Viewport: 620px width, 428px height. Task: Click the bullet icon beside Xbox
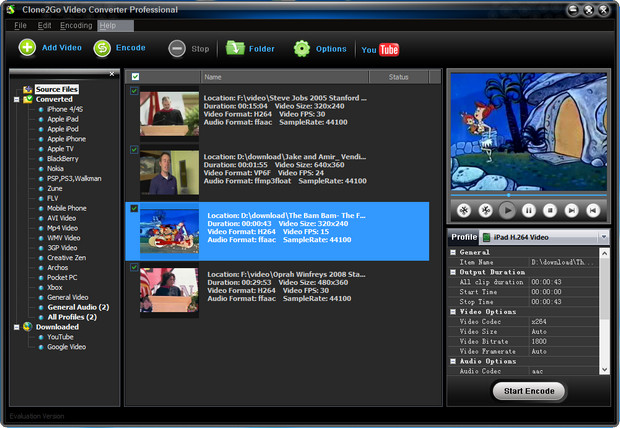point(41,288)
